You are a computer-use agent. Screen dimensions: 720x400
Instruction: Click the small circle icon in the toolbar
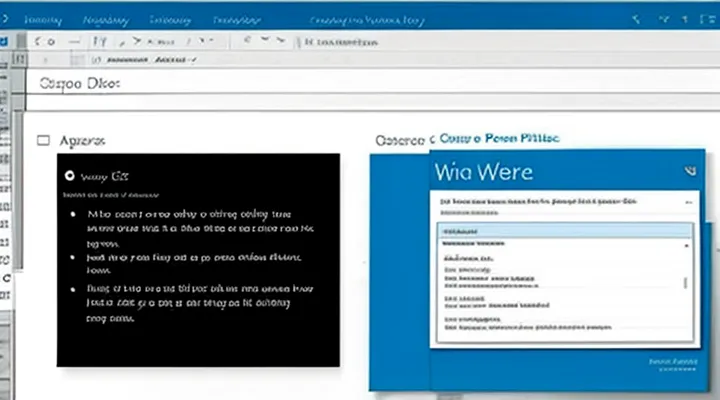[51, 42]
